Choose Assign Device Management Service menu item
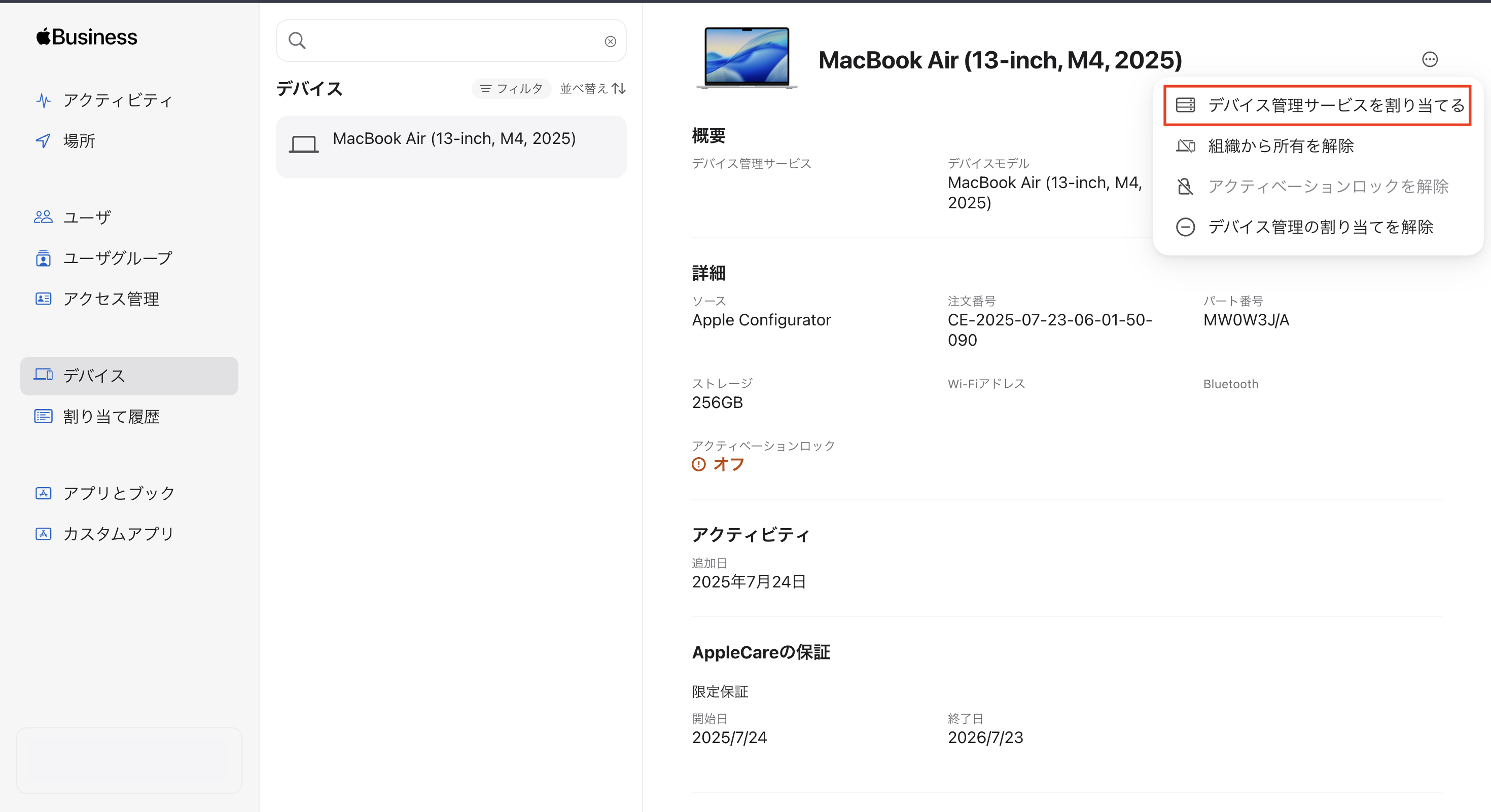This screenshot has width=1491, height=812. (1318, 105)
